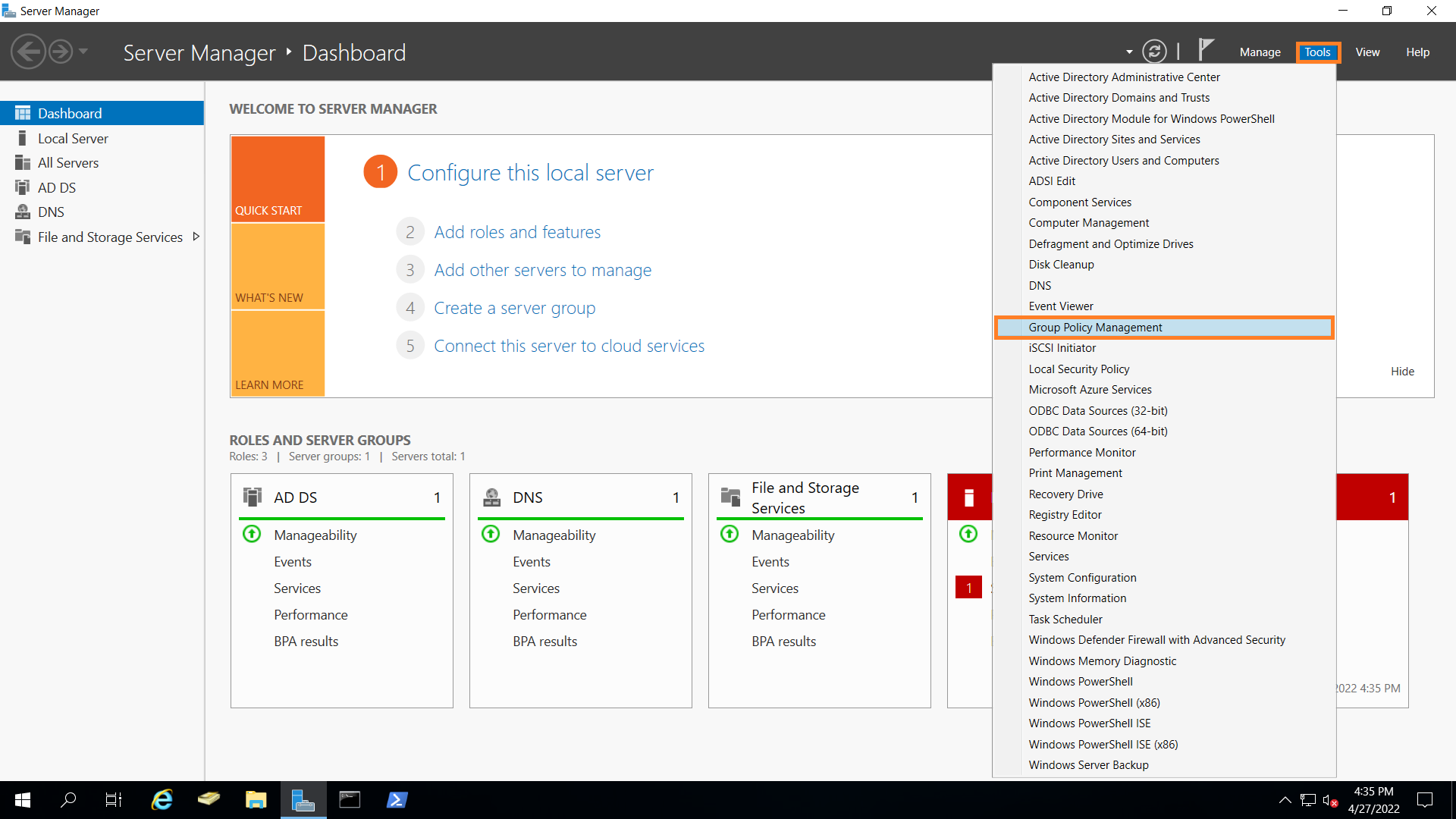Click Performance under File and Storage tile
The width and height of the screenshot is (1456, 819).
tap(789, 614)
